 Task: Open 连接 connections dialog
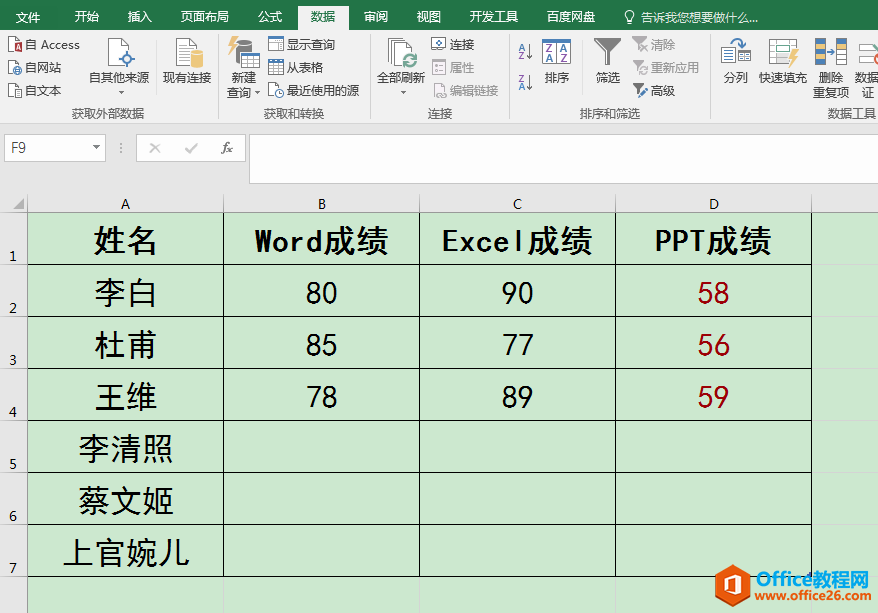click(453, 44)
